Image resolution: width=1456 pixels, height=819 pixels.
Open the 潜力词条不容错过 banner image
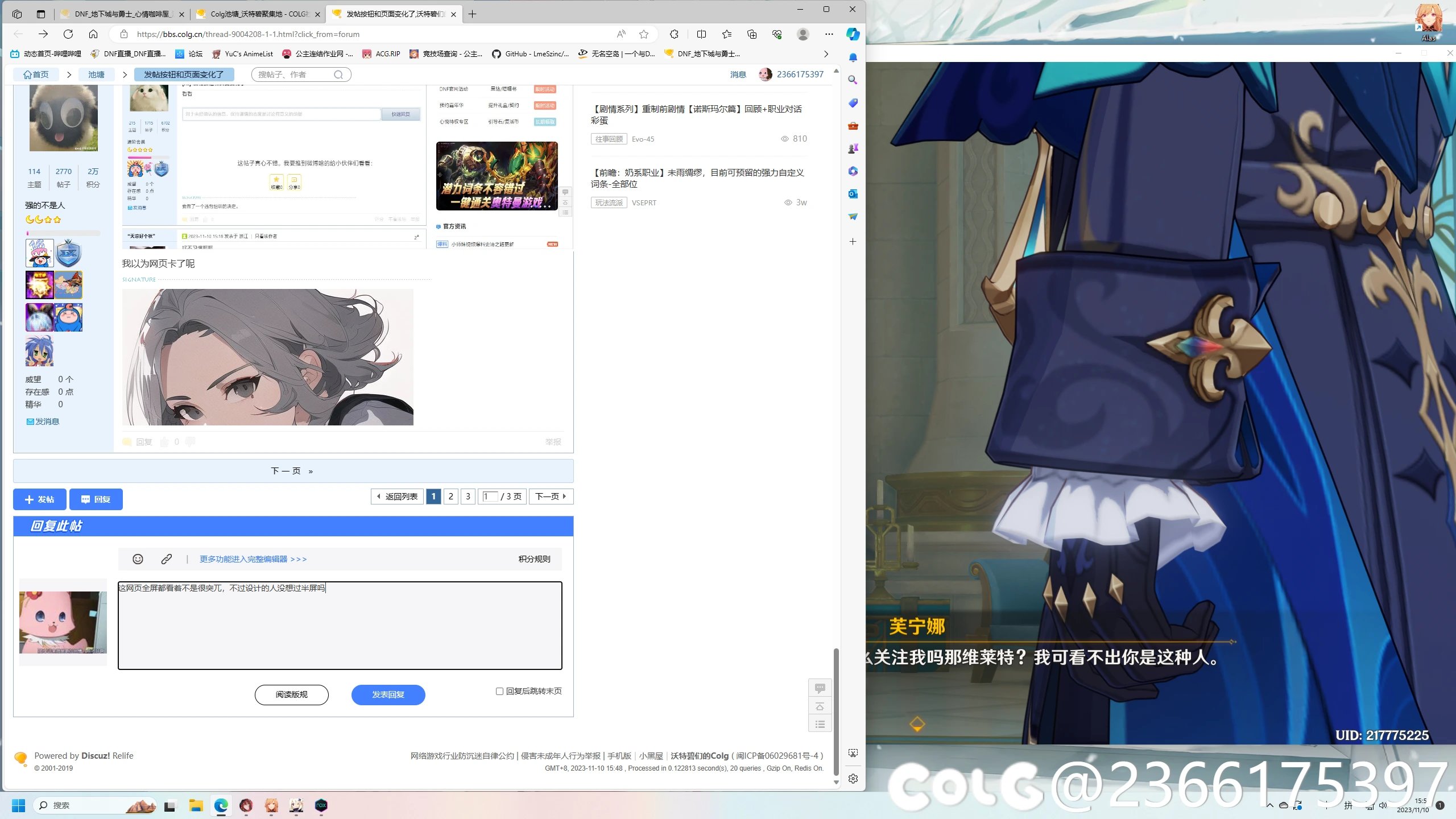(497, 176)
